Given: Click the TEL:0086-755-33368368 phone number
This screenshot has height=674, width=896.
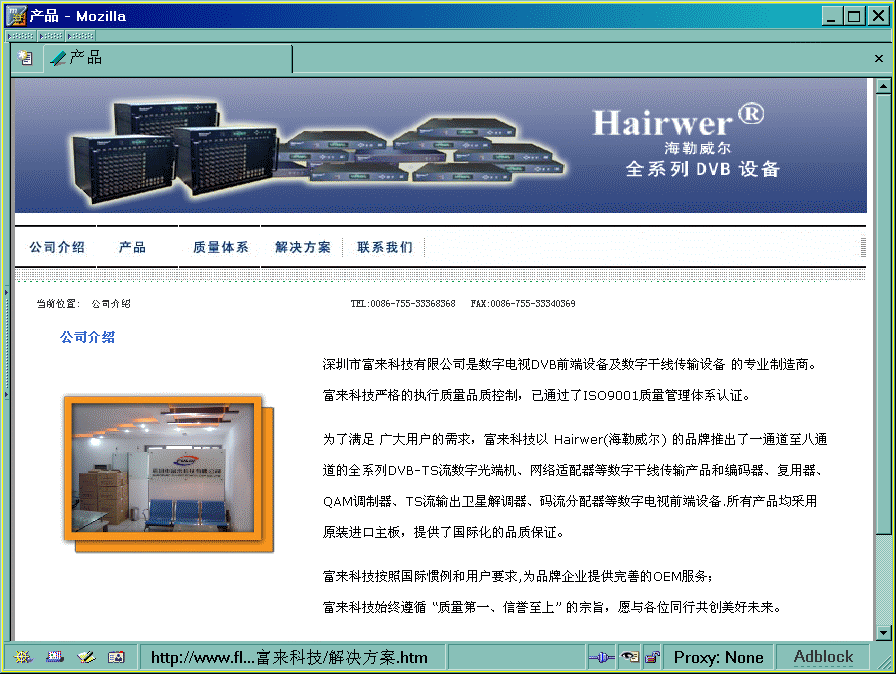Looking at the screenshot, I should [x=403, y=304].
